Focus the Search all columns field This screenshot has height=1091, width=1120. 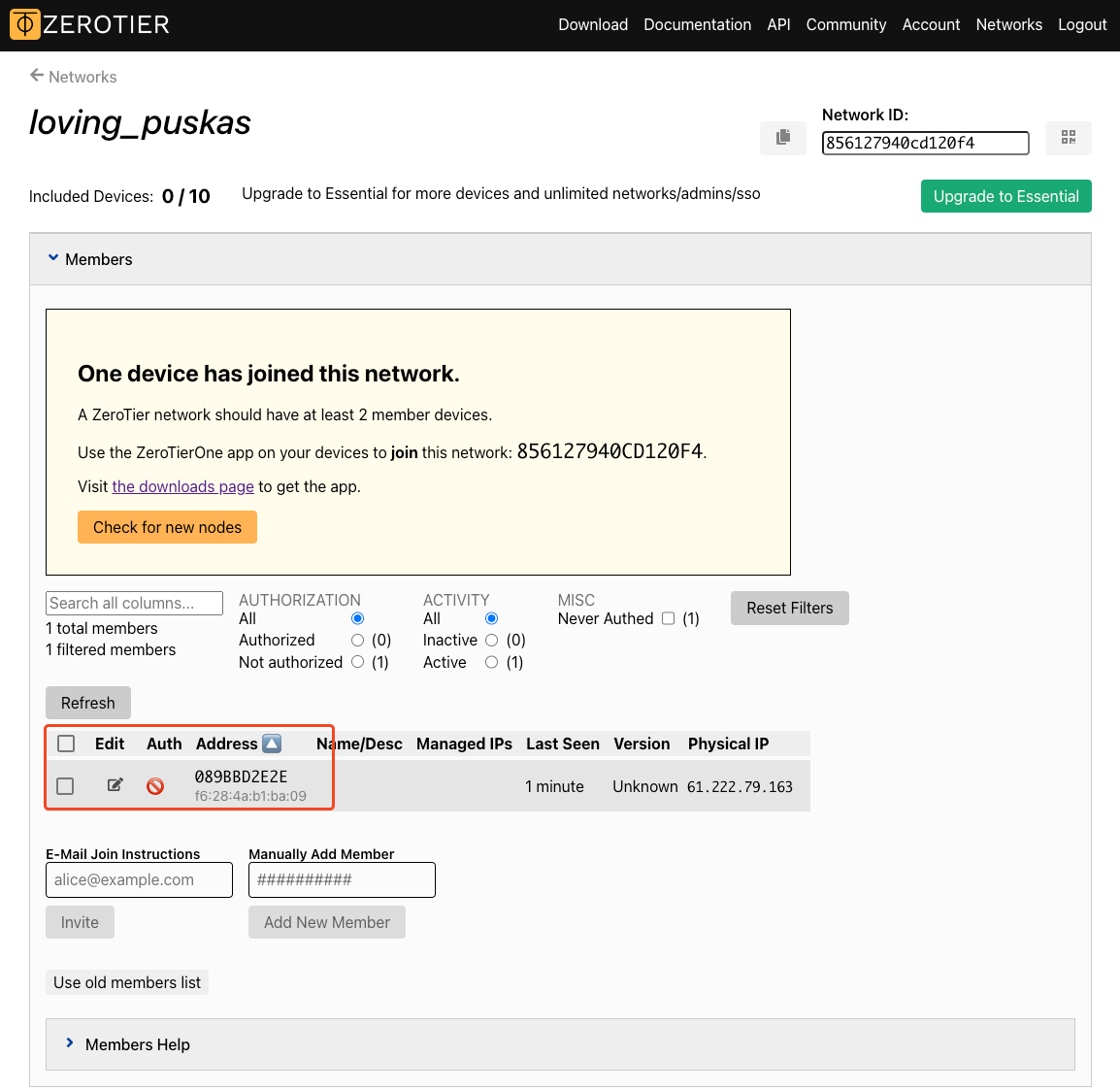(x=134, y=603)
